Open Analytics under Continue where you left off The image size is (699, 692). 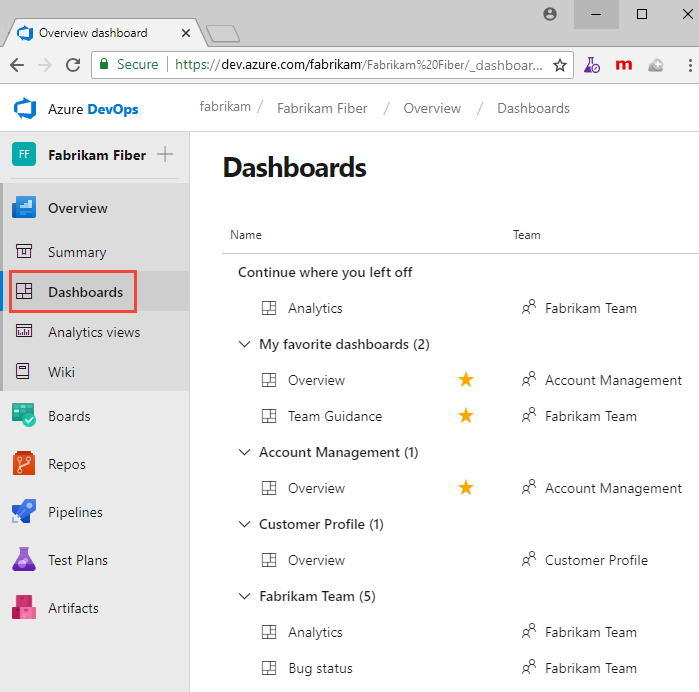(315, 308)
